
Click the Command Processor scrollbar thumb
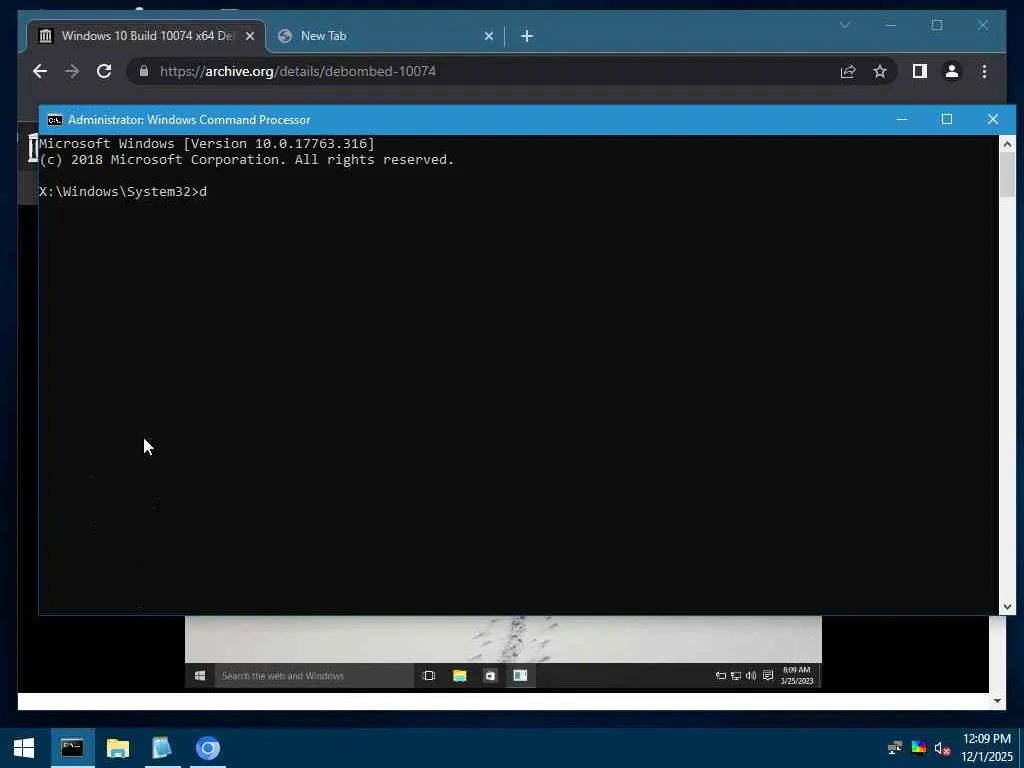(x=1007, y=175)
